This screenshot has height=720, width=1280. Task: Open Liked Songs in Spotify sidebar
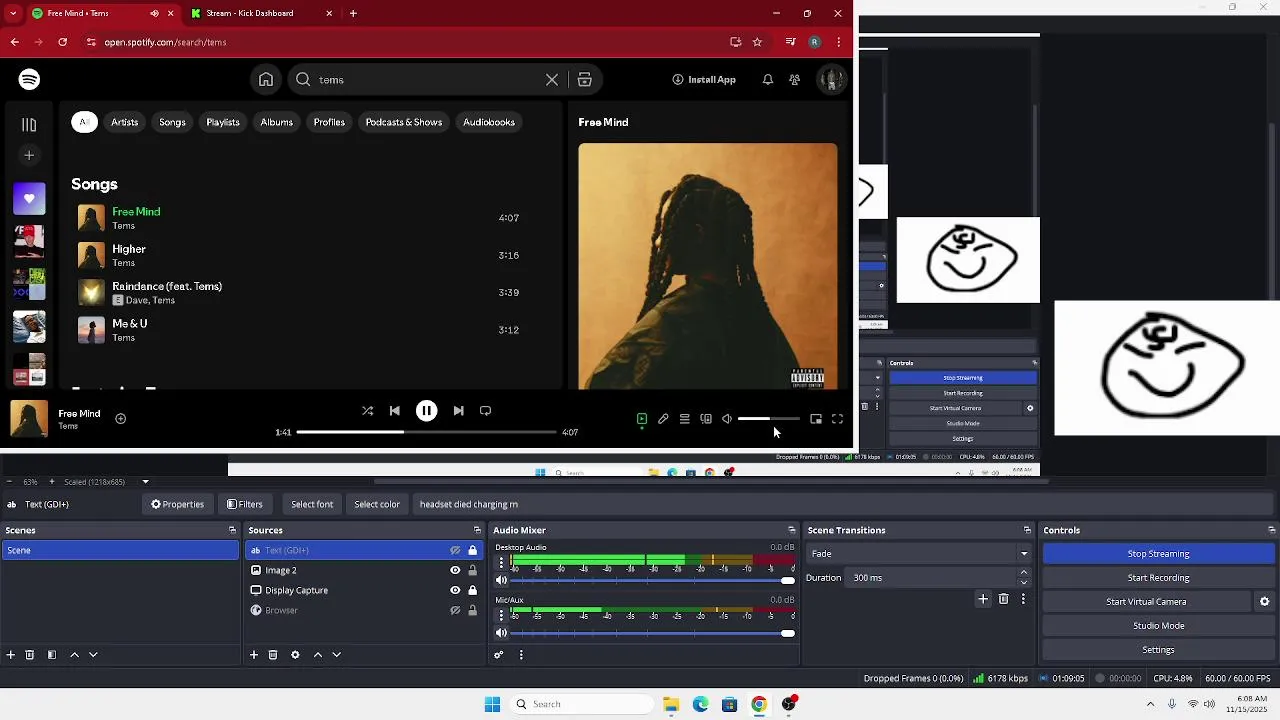29,199
